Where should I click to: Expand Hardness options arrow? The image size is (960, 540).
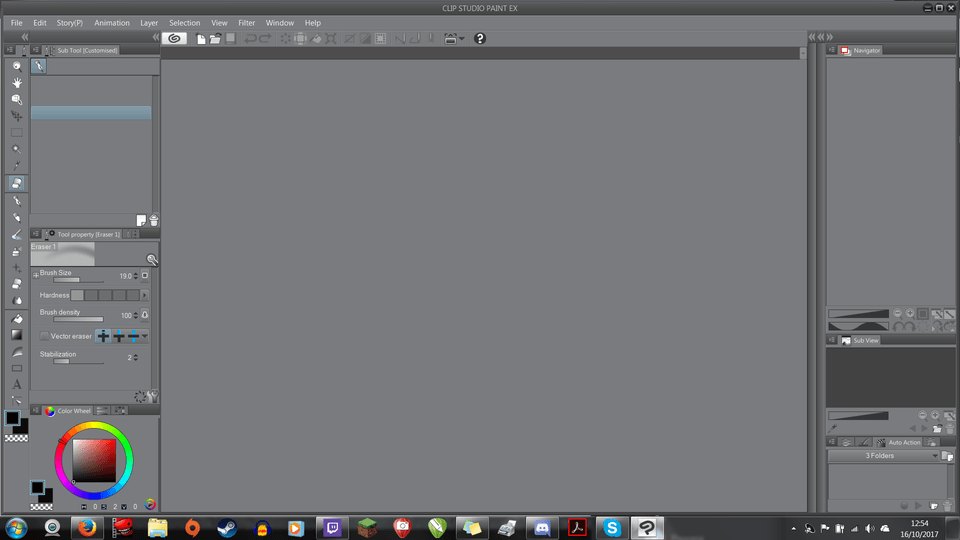coord(144,295)
